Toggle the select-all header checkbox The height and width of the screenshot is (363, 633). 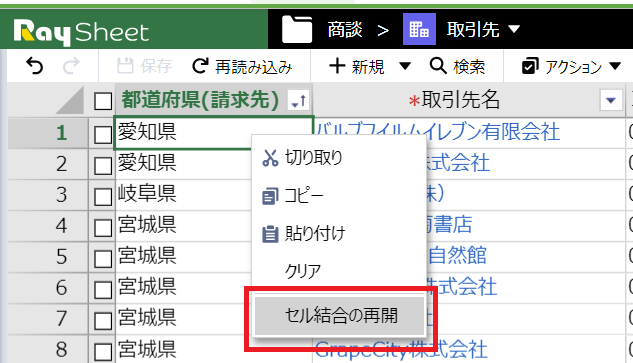click(x=103, y=101)
